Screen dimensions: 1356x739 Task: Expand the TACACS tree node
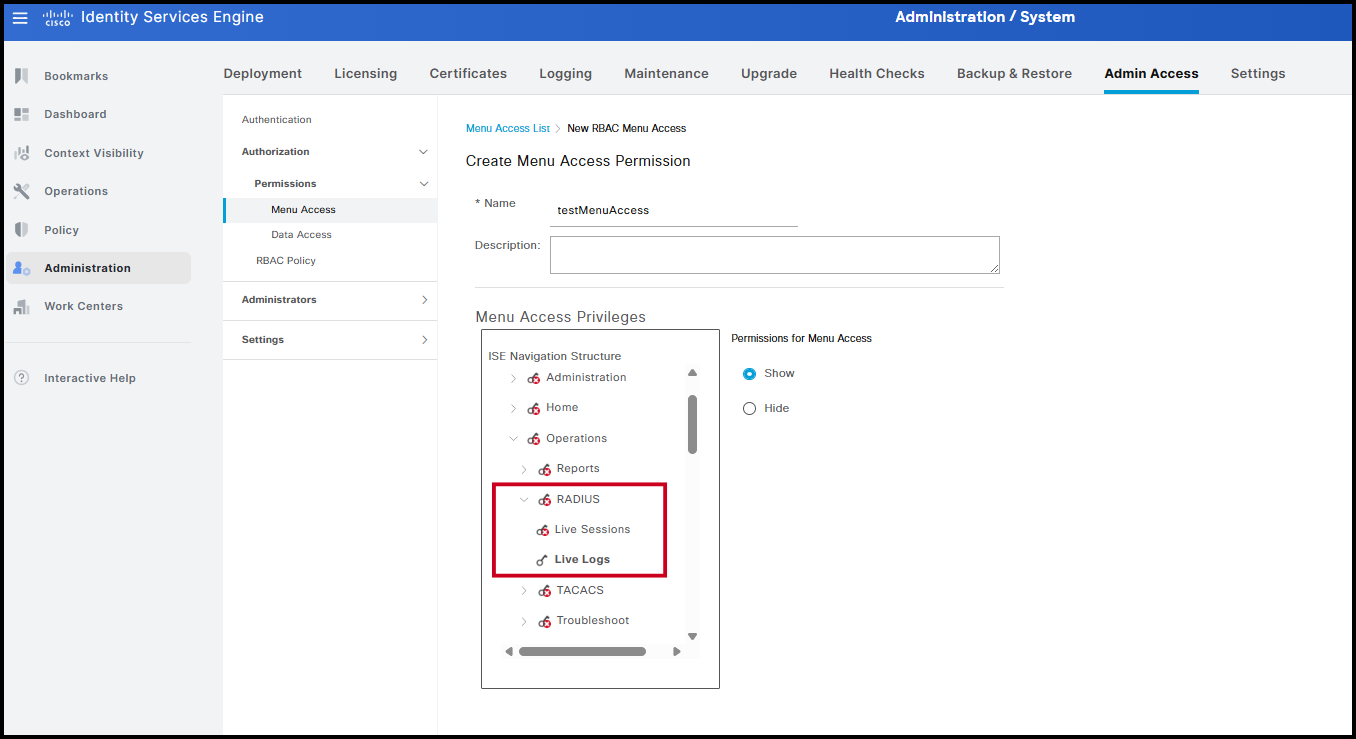tap(524, 590)
